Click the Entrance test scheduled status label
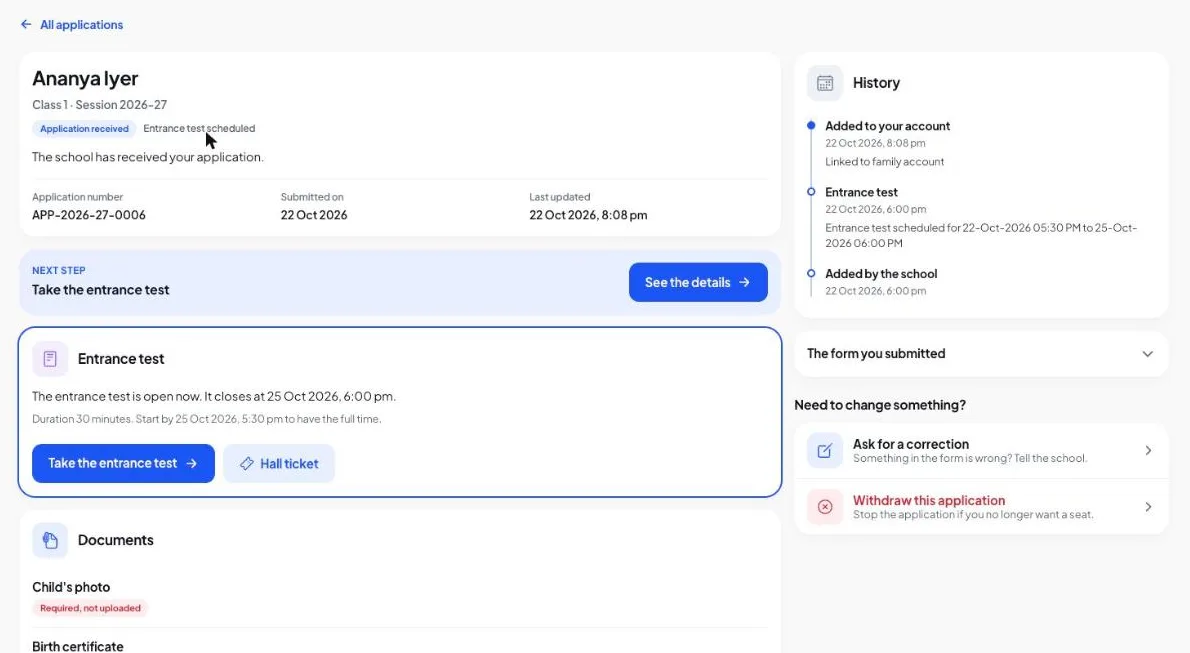This screenshot has height=653, width=1190. coord(199,128)
